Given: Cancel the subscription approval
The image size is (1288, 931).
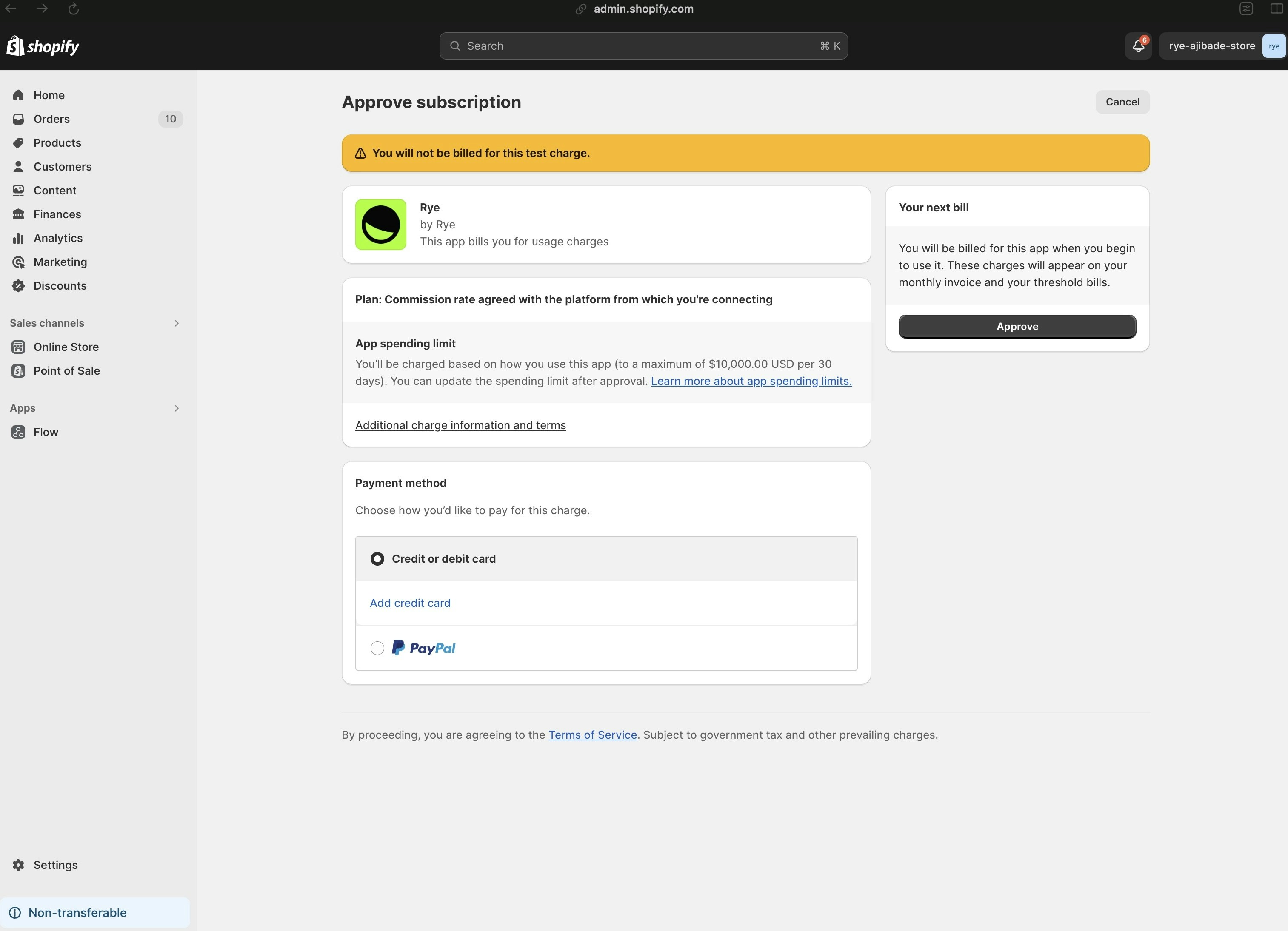Looking at the screenshot, I should (x=1122, y=102).
